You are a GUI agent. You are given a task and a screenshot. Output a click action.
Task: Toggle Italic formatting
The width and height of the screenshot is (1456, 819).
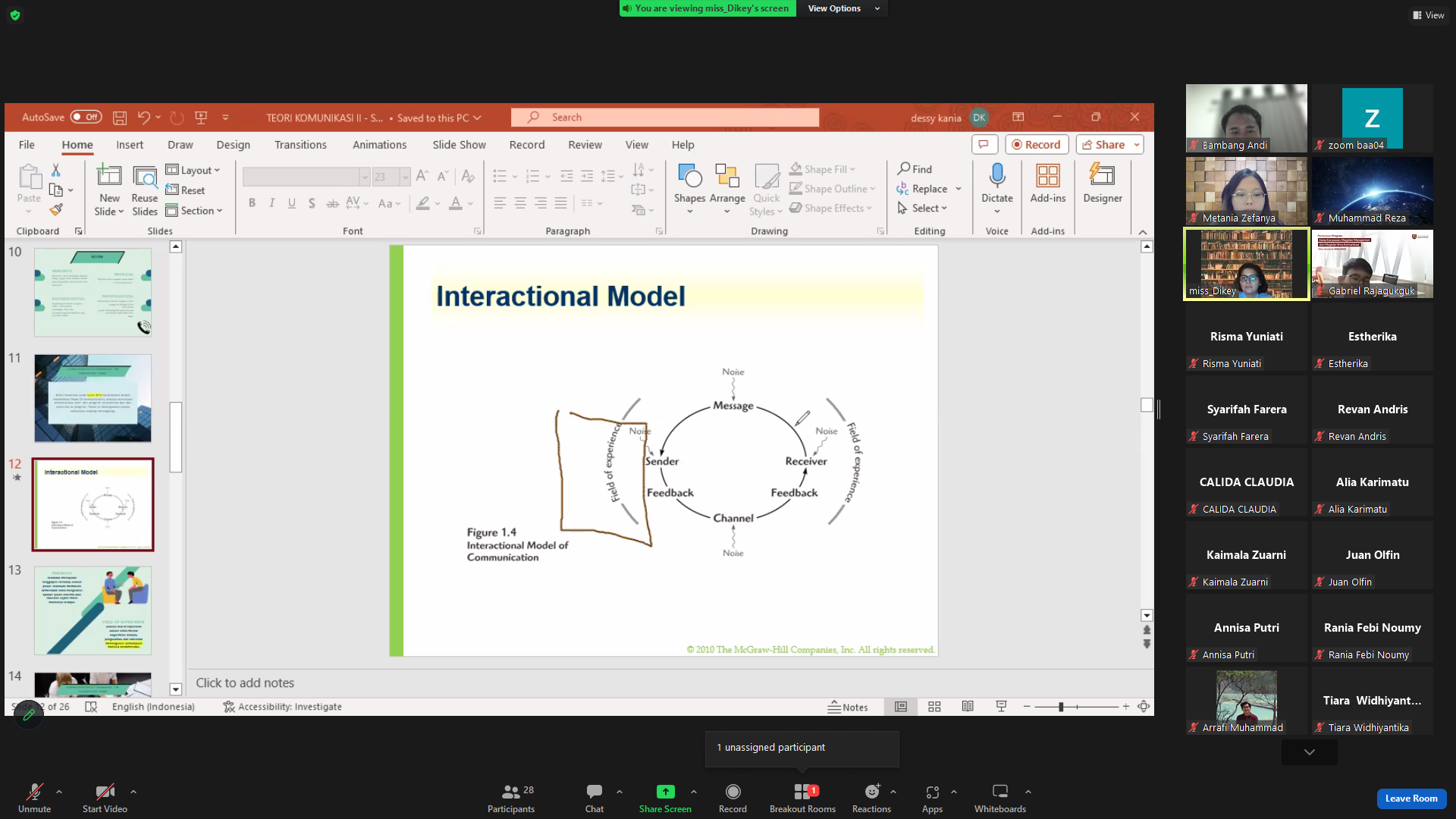[271, 203]
